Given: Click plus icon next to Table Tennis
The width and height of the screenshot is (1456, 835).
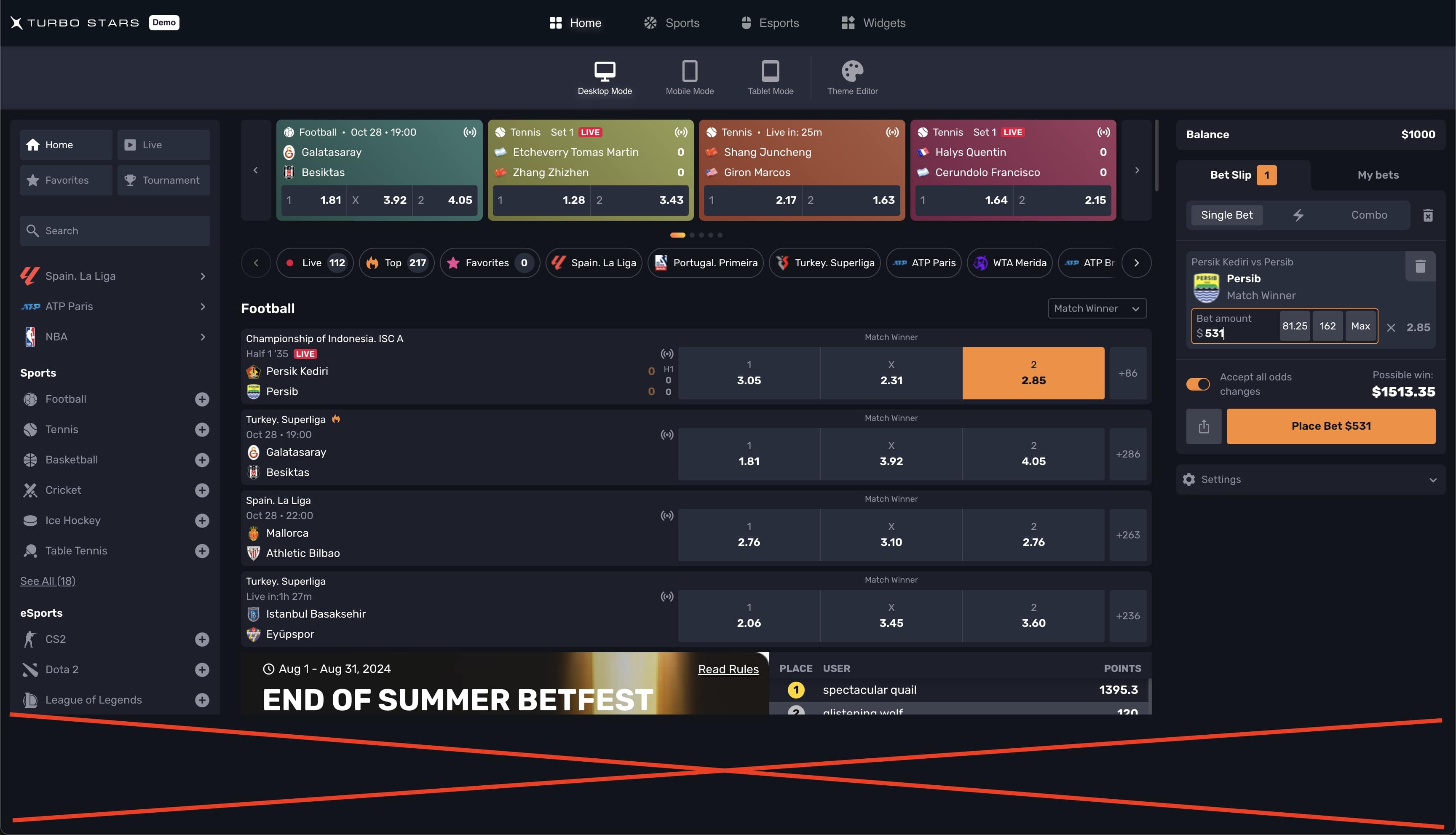Looking at the screenshot, I should [202, 551].
